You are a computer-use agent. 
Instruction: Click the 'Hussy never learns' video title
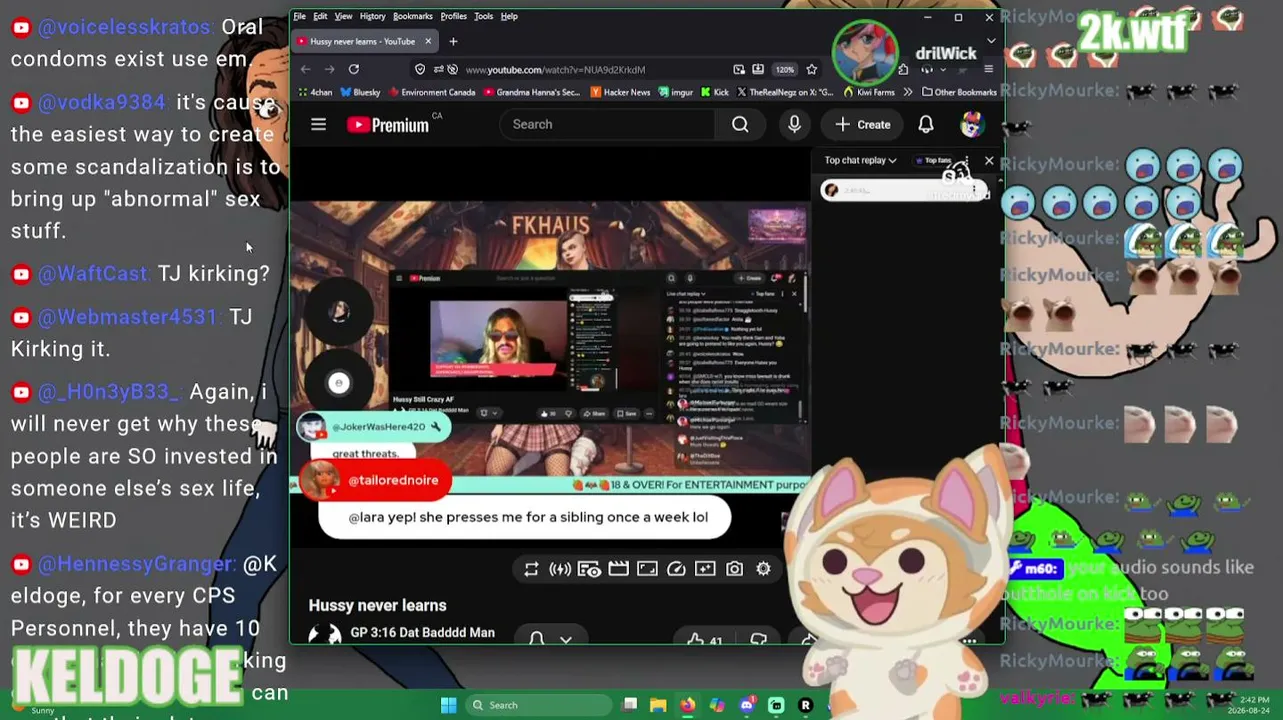point(377,605)
